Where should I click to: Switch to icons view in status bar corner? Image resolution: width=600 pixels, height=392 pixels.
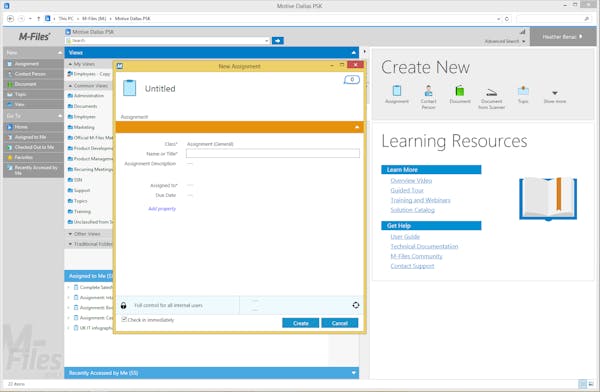click(591, 384)
